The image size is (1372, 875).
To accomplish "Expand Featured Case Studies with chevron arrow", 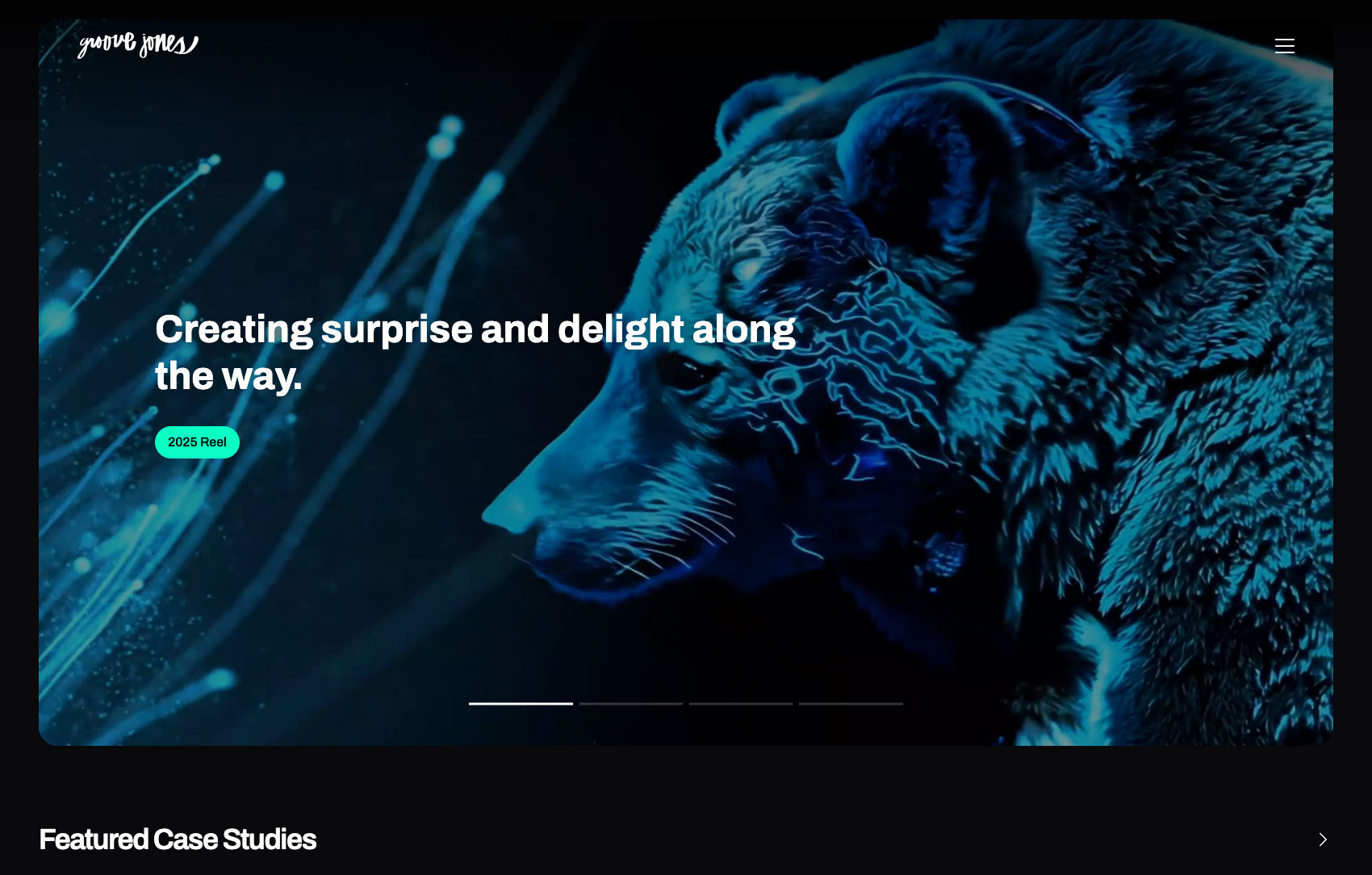I will tap(1323, 839).
